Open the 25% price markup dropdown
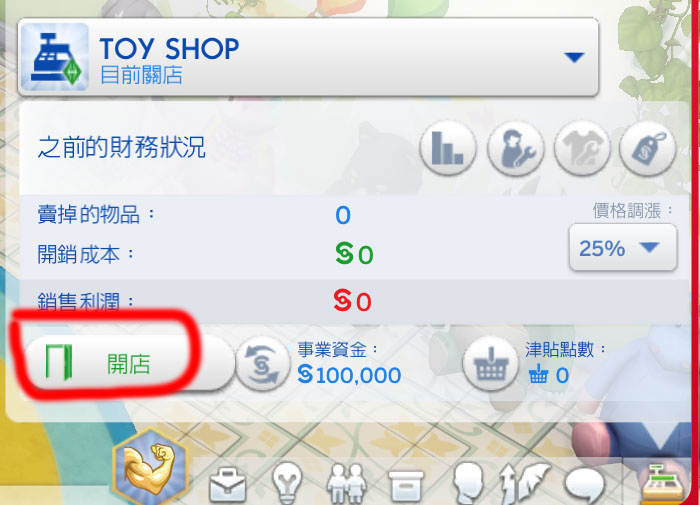The width and height of the screenshot is (700, 505). click(623, 247)
